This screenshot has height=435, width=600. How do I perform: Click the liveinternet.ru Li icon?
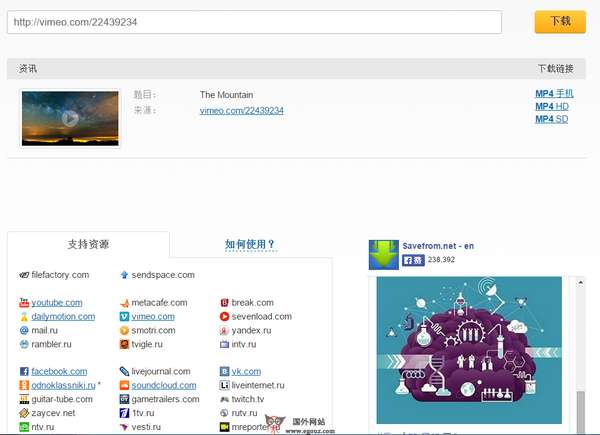click(224, 385)
